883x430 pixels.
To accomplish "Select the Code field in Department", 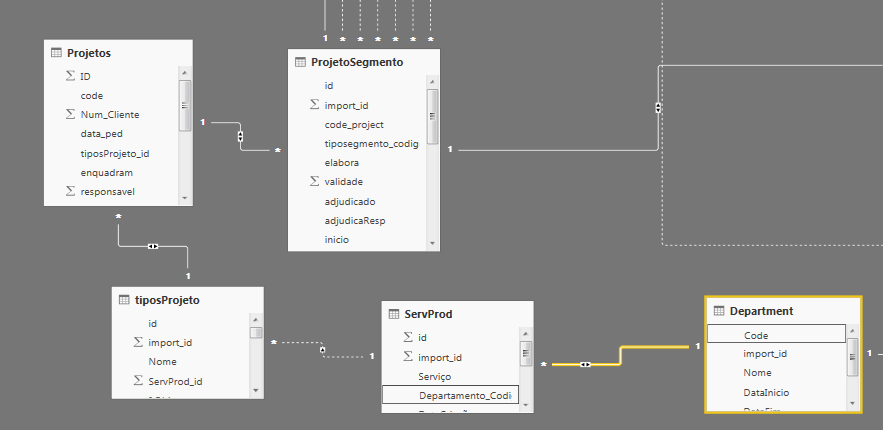I will 777,334.
